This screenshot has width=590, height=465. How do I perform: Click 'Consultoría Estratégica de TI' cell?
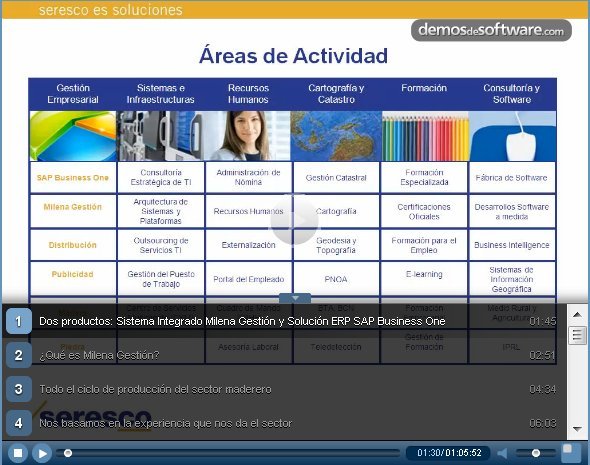[x=161, y=178]
